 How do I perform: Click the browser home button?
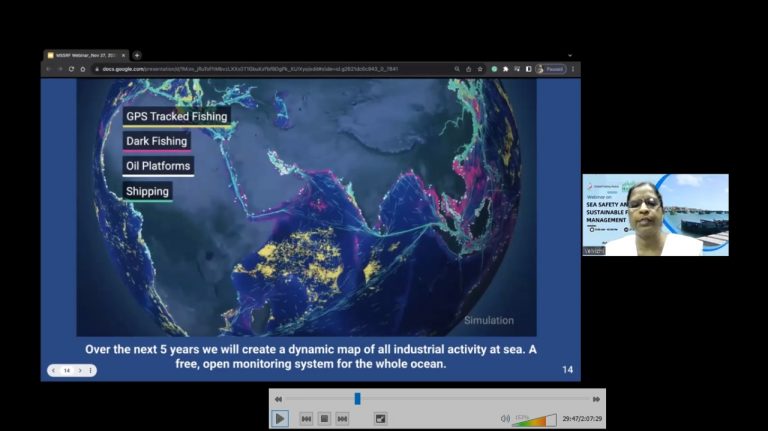[83, 69]
